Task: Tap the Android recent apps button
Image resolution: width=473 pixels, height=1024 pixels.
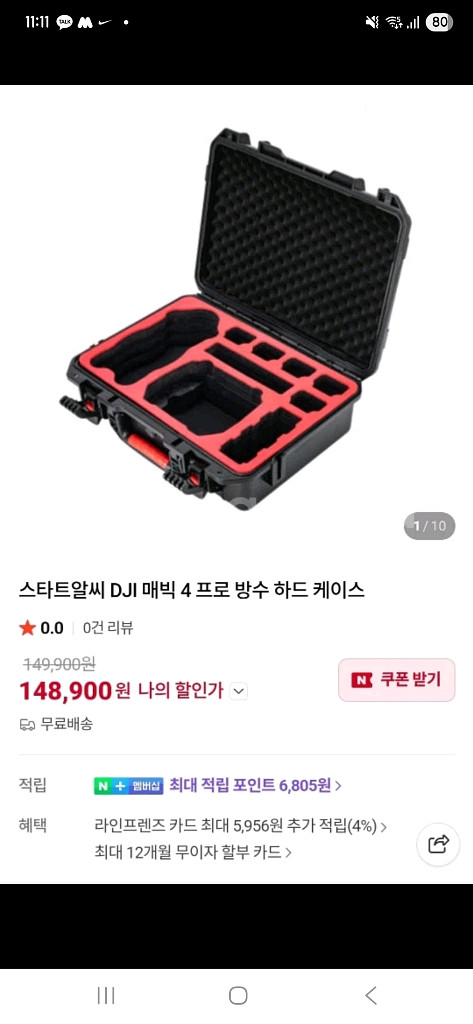Action: pos(105,995)
